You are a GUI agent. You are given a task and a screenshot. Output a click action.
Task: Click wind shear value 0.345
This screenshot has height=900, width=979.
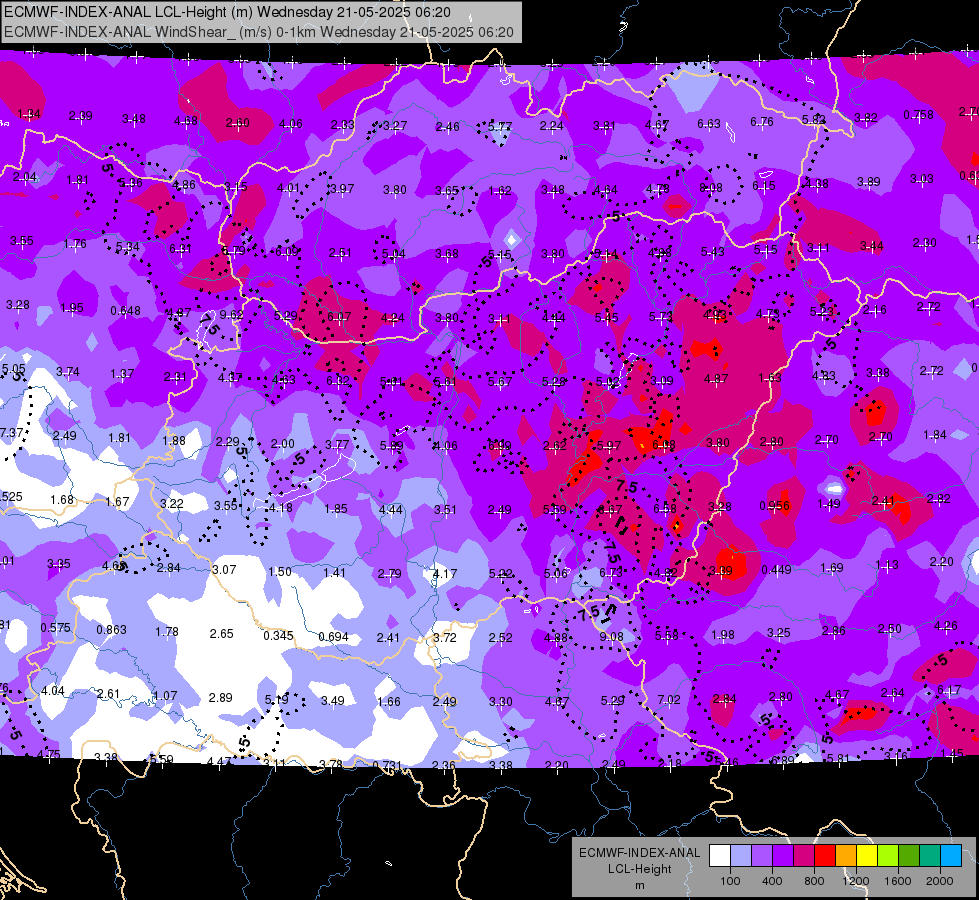tap(278, 635)
